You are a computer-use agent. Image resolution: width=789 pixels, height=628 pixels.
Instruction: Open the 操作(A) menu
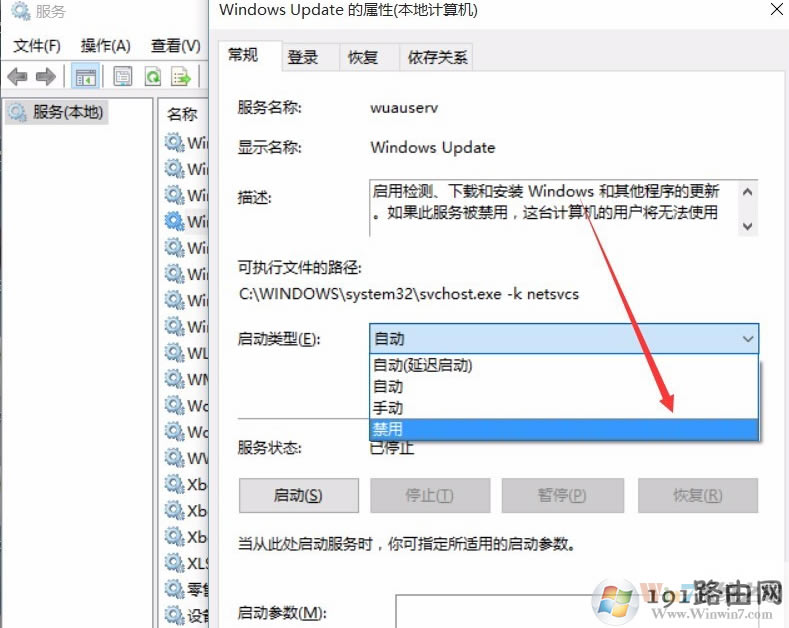point(105,46)
